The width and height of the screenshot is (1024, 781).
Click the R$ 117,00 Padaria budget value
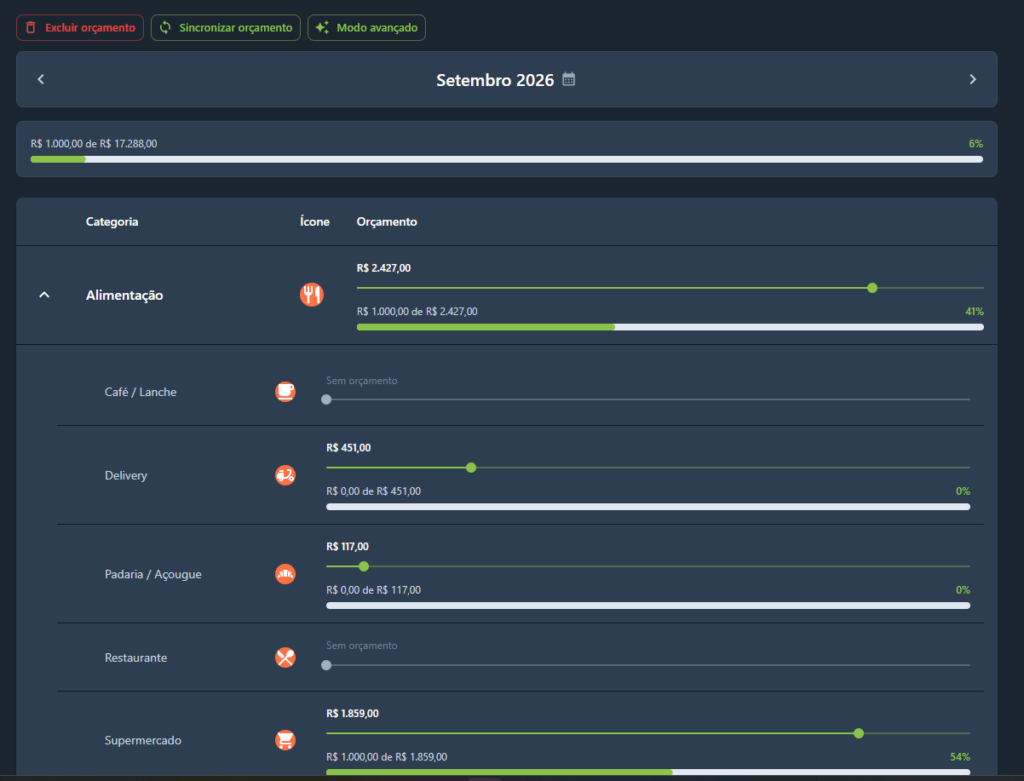[x=347, y=547]
